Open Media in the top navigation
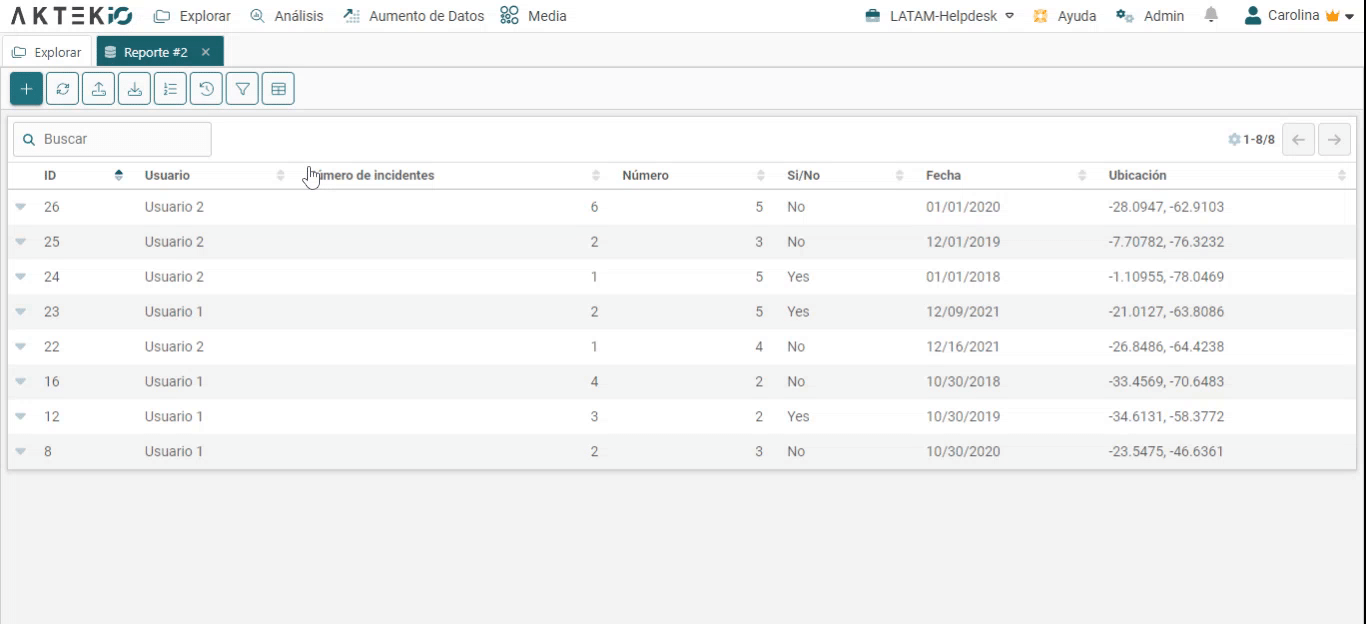The width and height of the screenshot is (1366, 624). coord(533,16)
